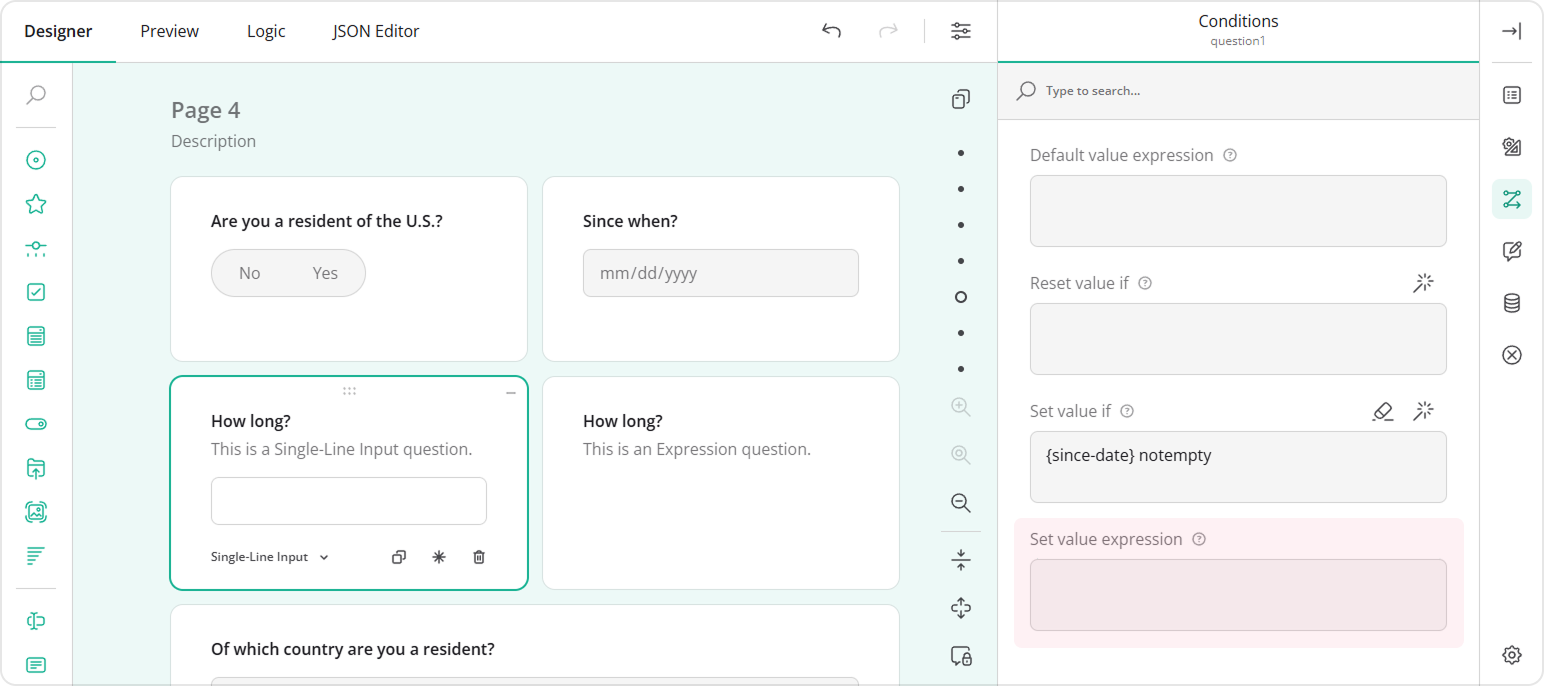
Task: Undo the last change
Action: click(x=831, y=31)
